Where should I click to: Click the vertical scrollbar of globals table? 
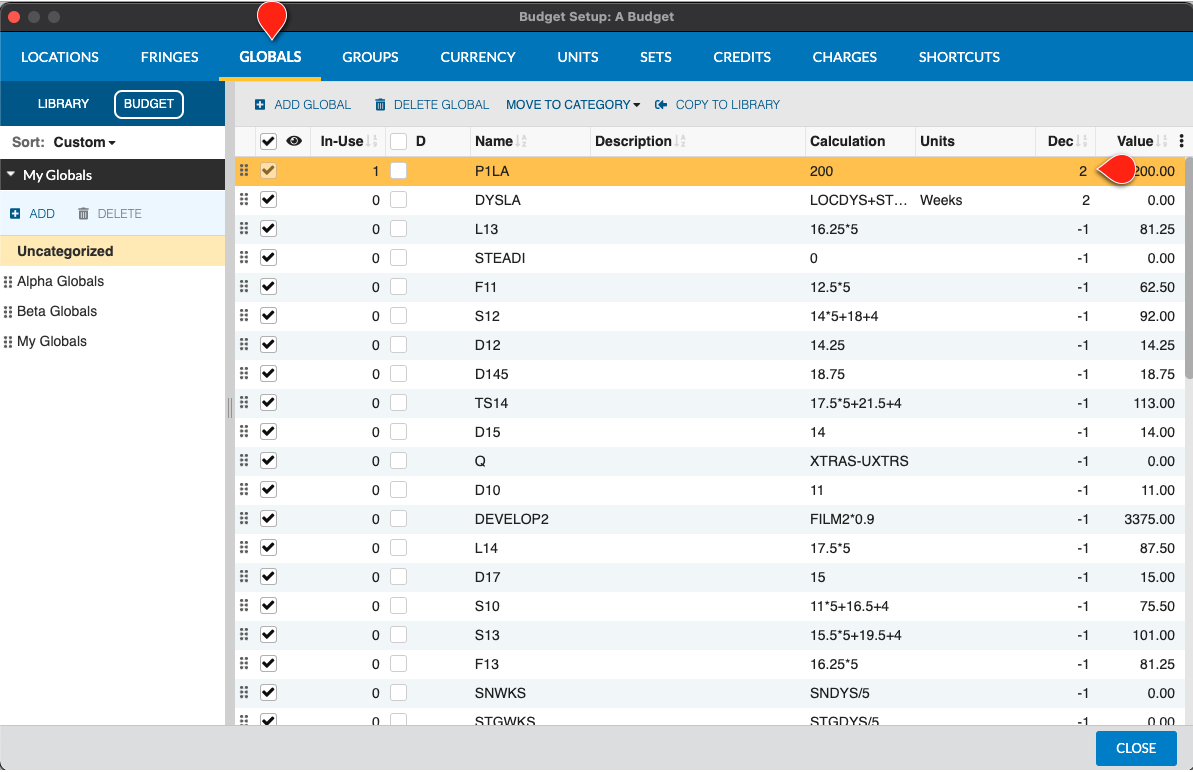pos(1188,268)
